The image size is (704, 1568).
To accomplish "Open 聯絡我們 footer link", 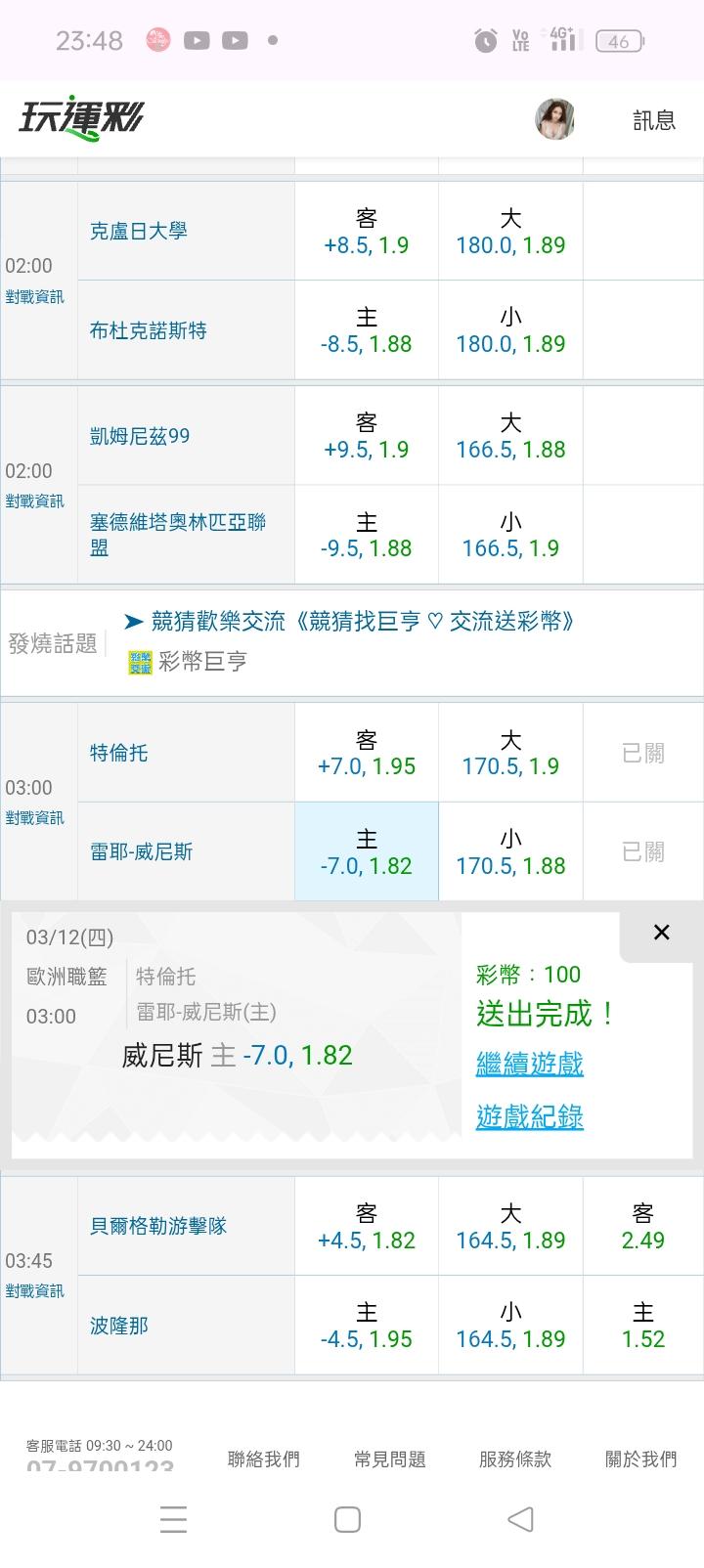I will click(x=263, y=1459).
